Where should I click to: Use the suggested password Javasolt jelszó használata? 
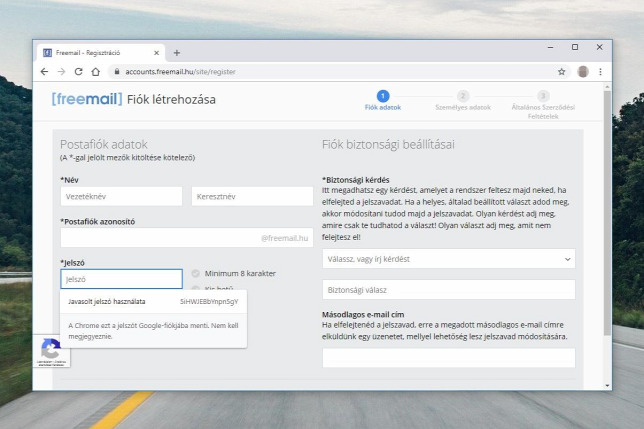pyautogui.click(x=154, y=302)
